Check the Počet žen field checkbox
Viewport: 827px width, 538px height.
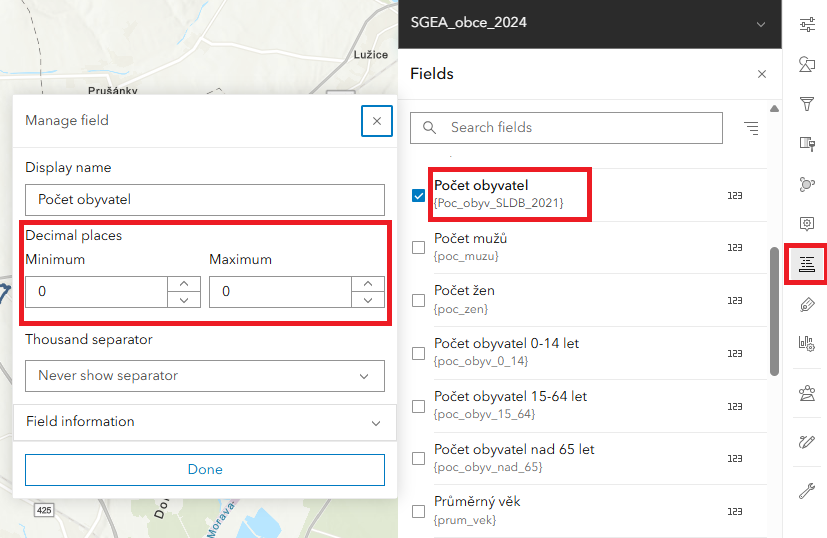click(419, 299)
